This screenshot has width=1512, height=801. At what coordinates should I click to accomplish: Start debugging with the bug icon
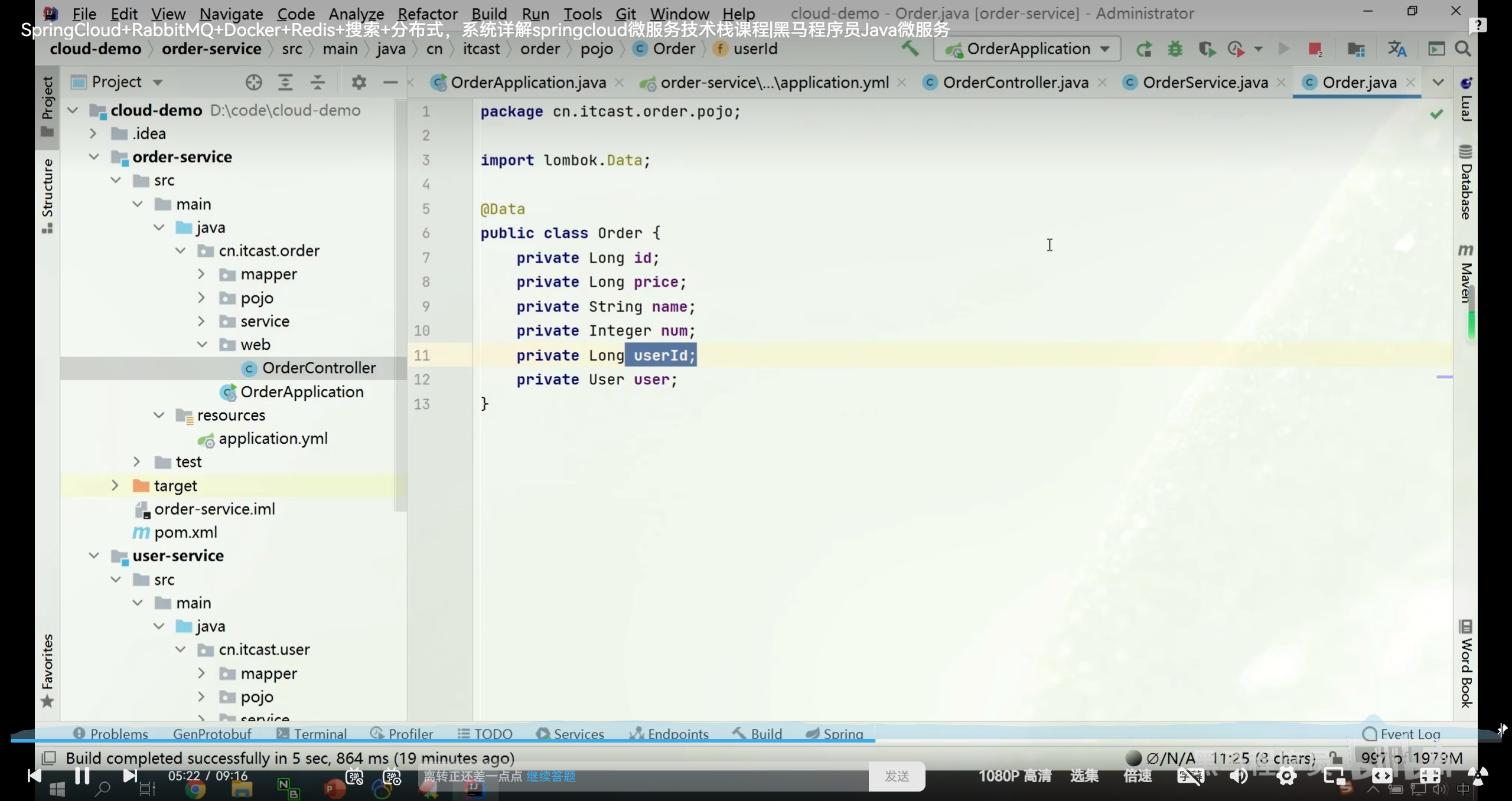point(1175,49)
